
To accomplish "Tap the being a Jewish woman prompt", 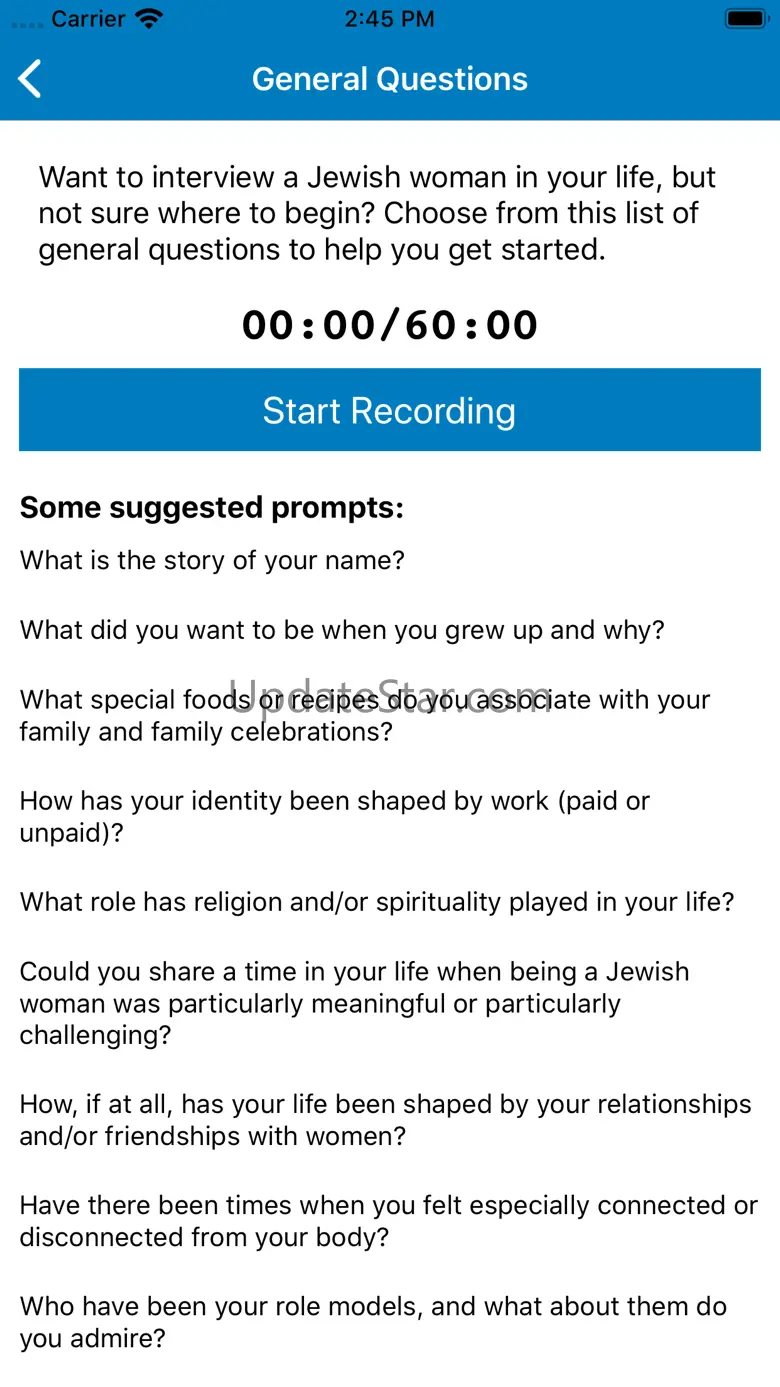I will coord(354,1003).
